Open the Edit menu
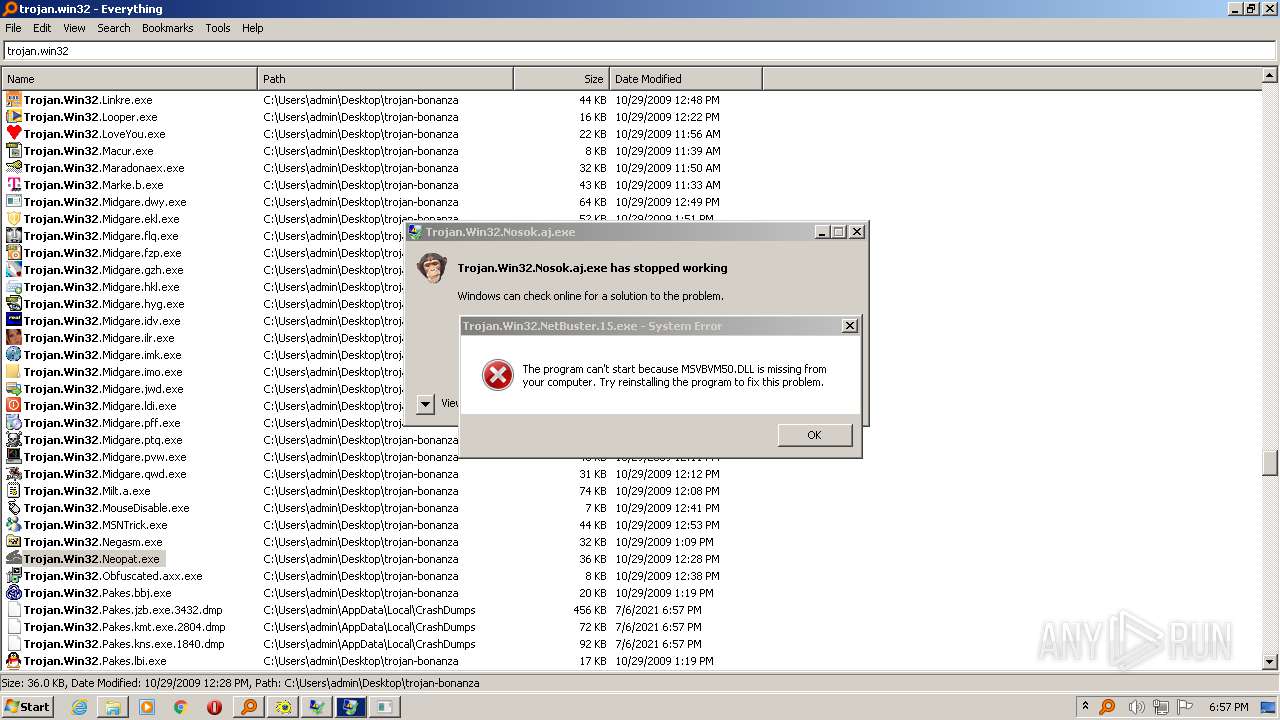 pos(42,28)
